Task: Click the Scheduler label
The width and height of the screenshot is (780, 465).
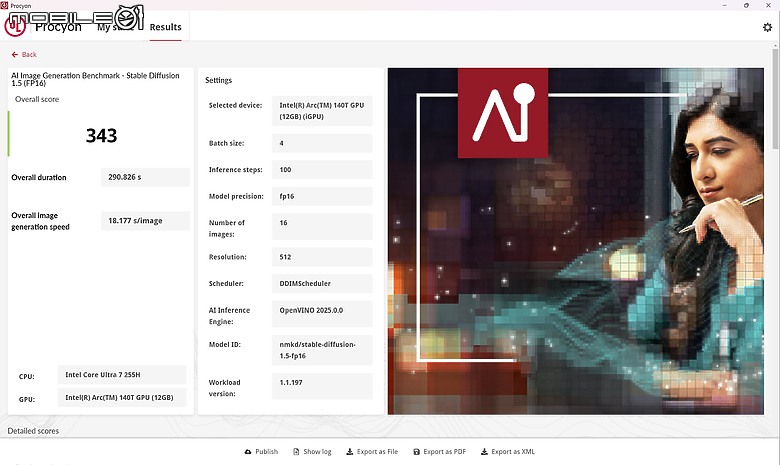Action: pyautogui.click(x=226, y=283)
